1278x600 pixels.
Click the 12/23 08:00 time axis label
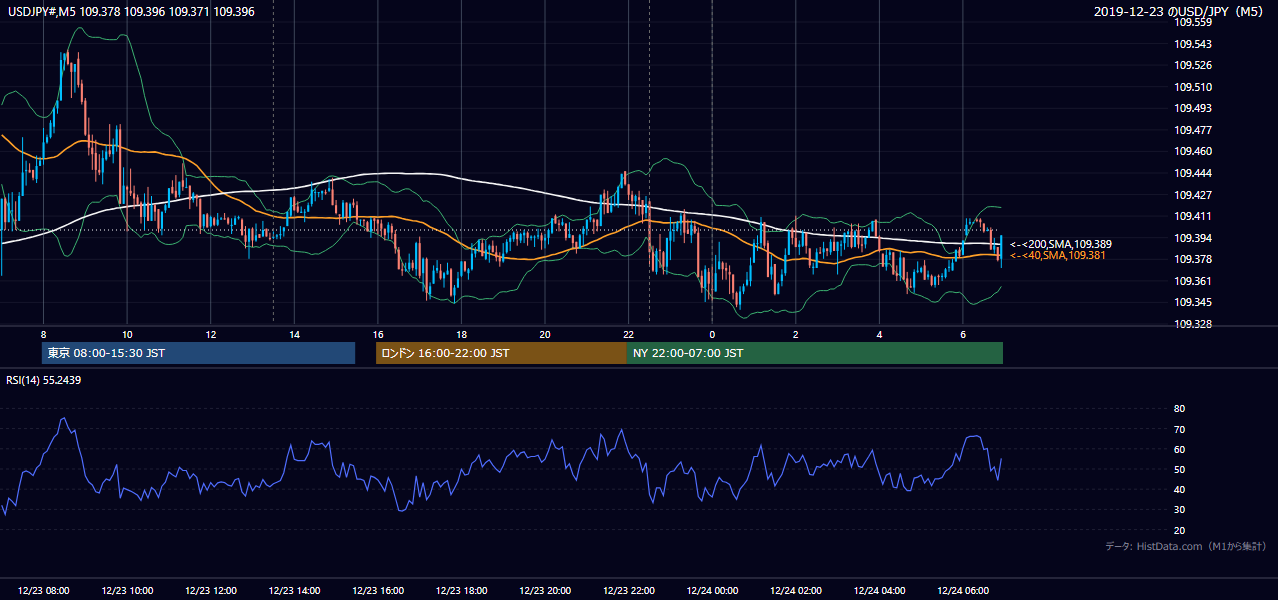click(44, 591)
